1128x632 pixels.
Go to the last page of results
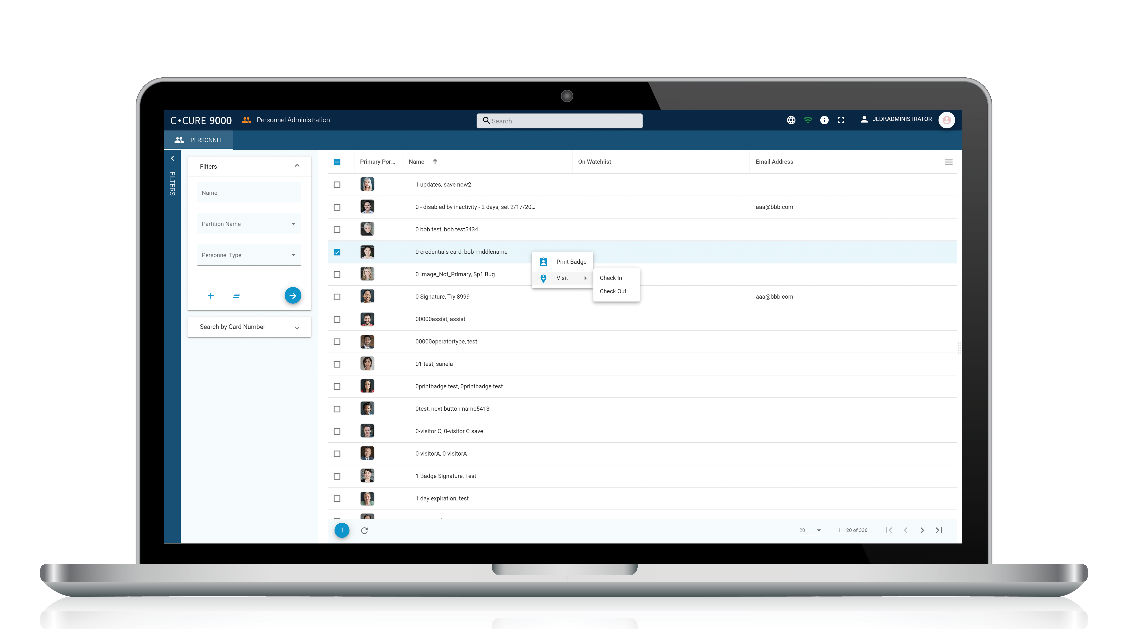coord(939,530)
